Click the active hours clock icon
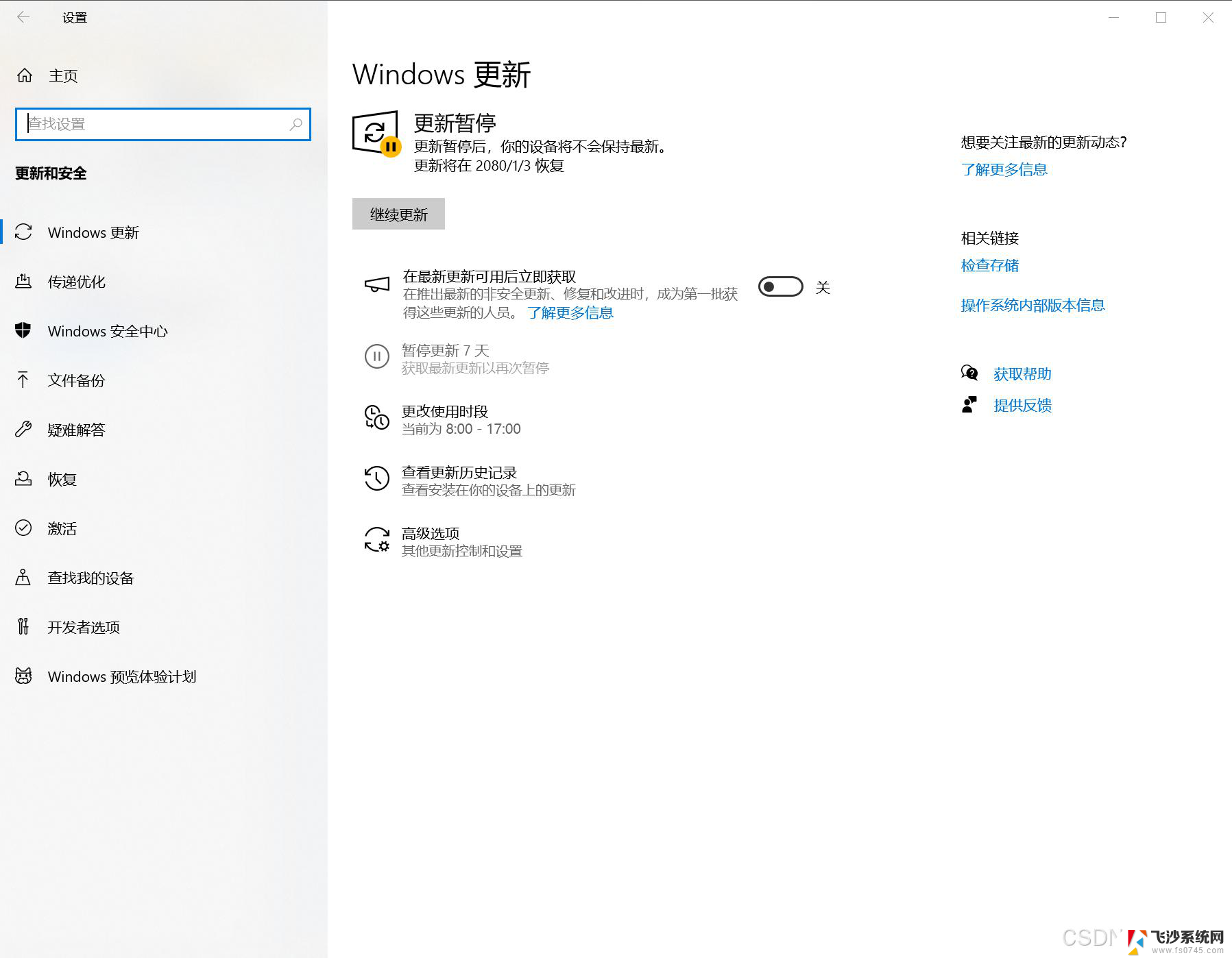Viewport: 1232px width, 958px height. click(x=377, y=417)
